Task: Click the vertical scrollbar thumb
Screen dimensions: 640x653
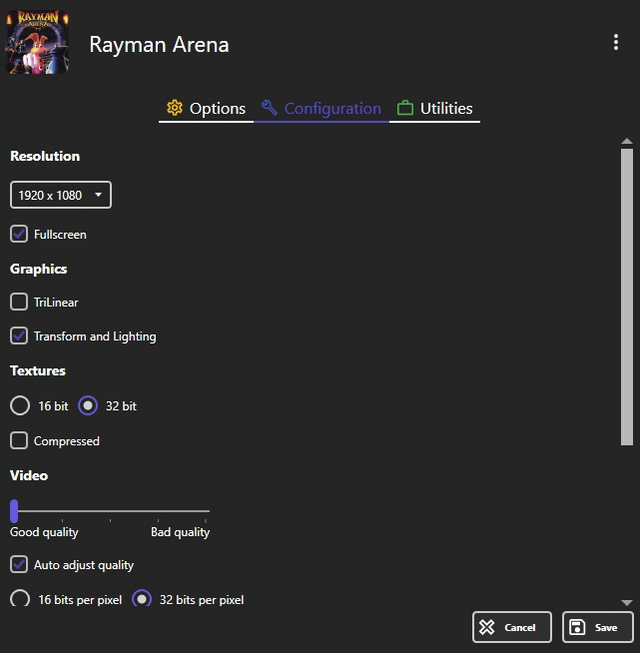Action: click(x=627, y=297)
